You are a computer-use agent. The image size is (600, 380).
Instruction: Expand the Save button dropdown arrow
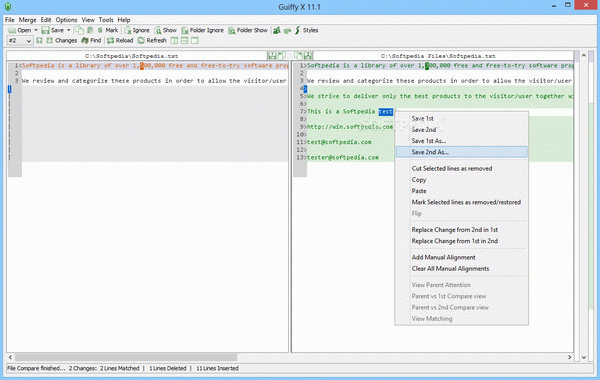point(69,30)
